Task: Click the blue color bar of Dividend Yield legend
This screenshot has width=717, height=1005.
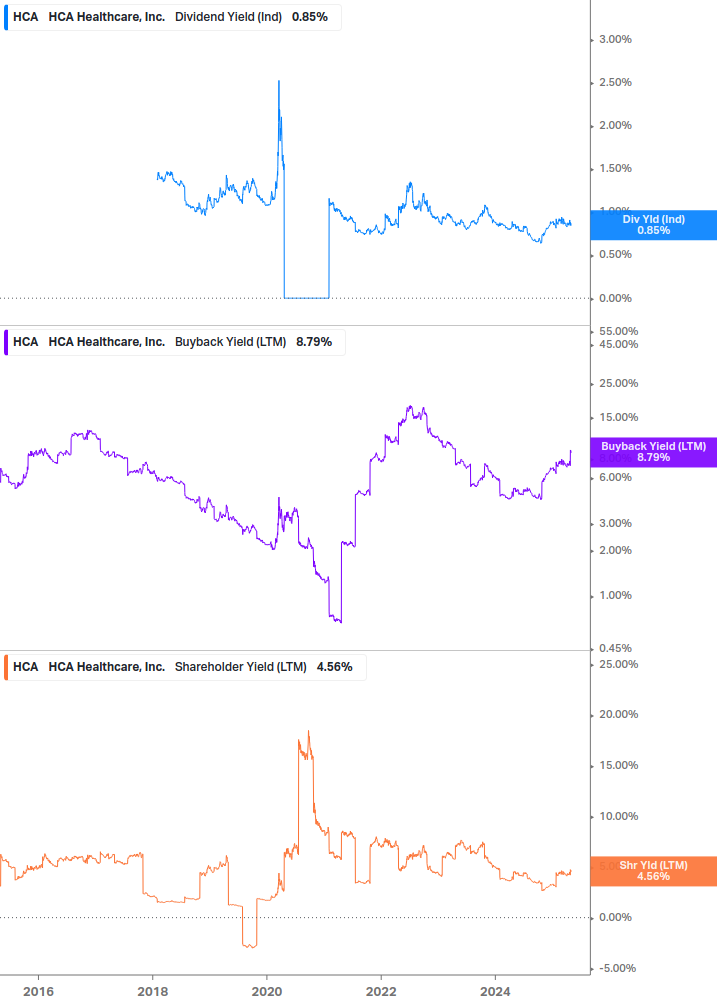Action: [6, 17]
